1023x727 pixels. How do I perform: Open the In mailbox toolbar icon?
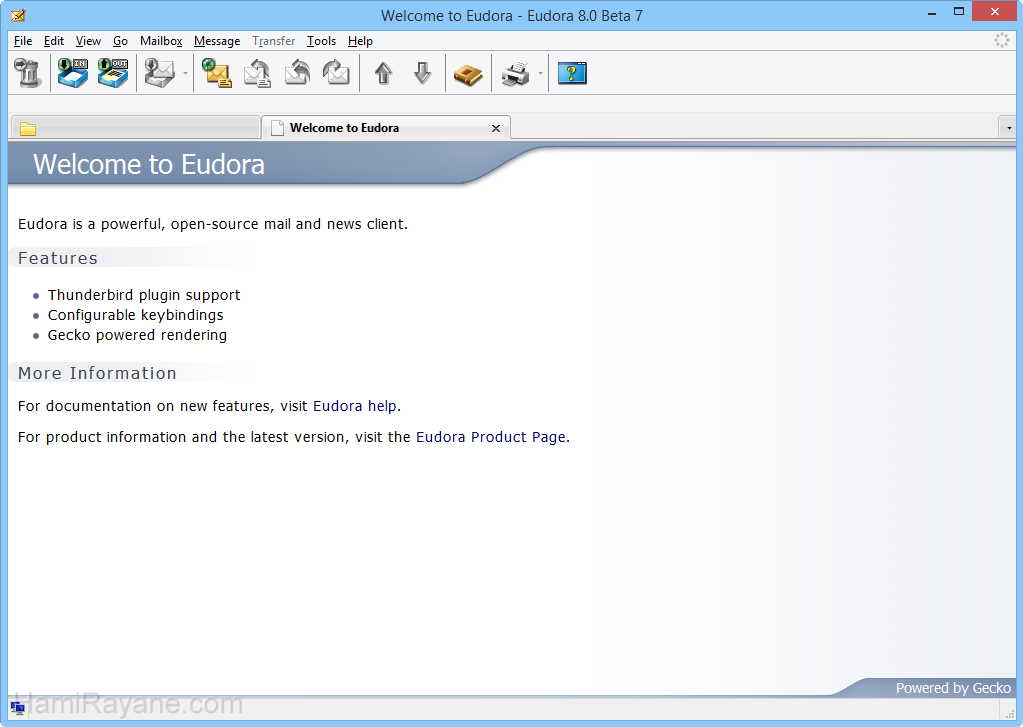coord(72,73)
